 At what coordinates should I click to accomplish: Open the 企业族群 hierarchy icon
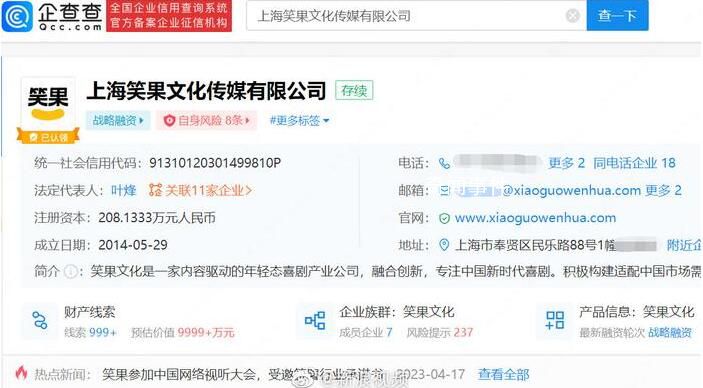pos(315,321)
